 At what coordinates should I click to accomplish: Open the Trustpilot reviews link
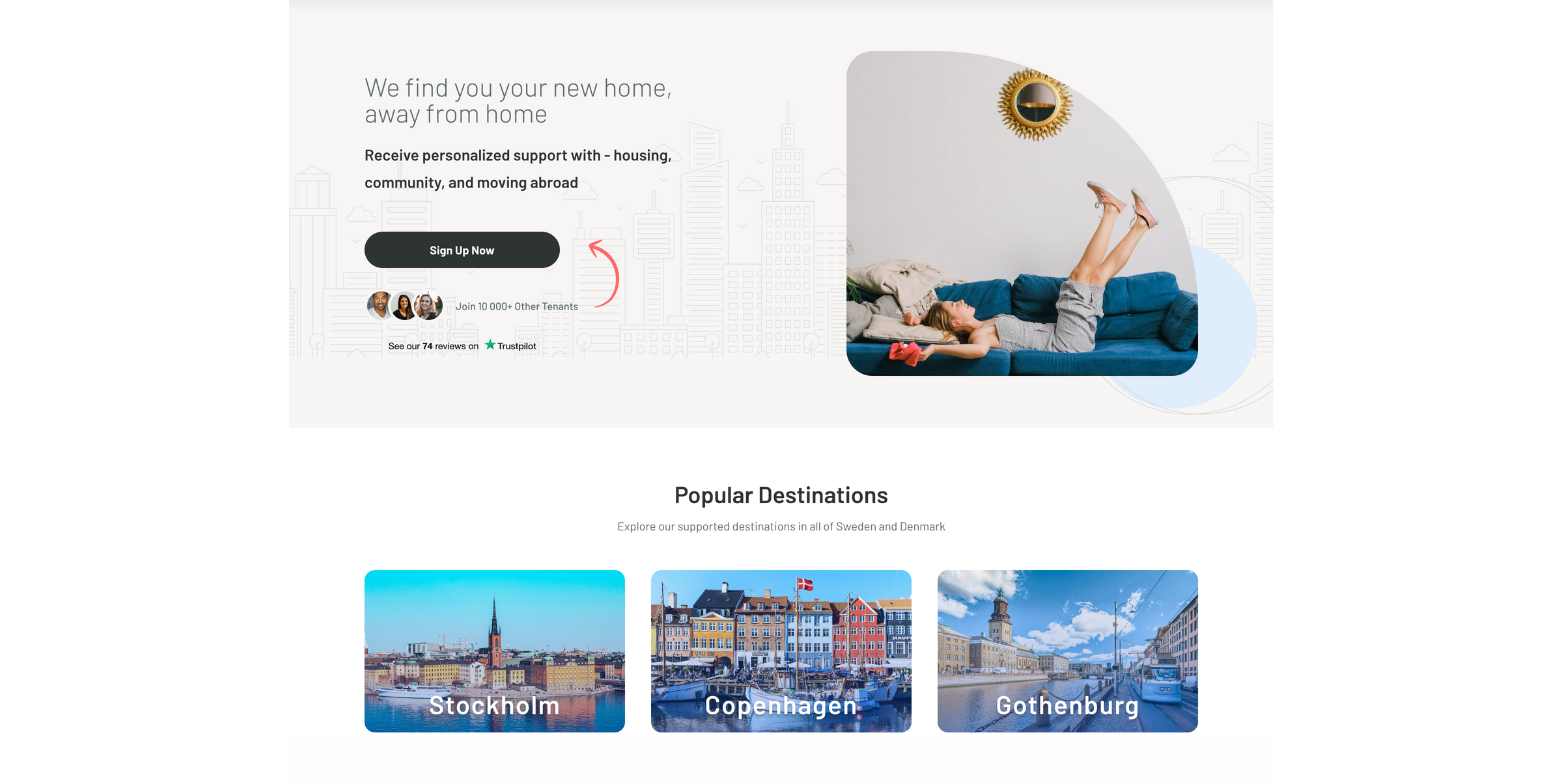pyautogui.click(x=462, y=346)
